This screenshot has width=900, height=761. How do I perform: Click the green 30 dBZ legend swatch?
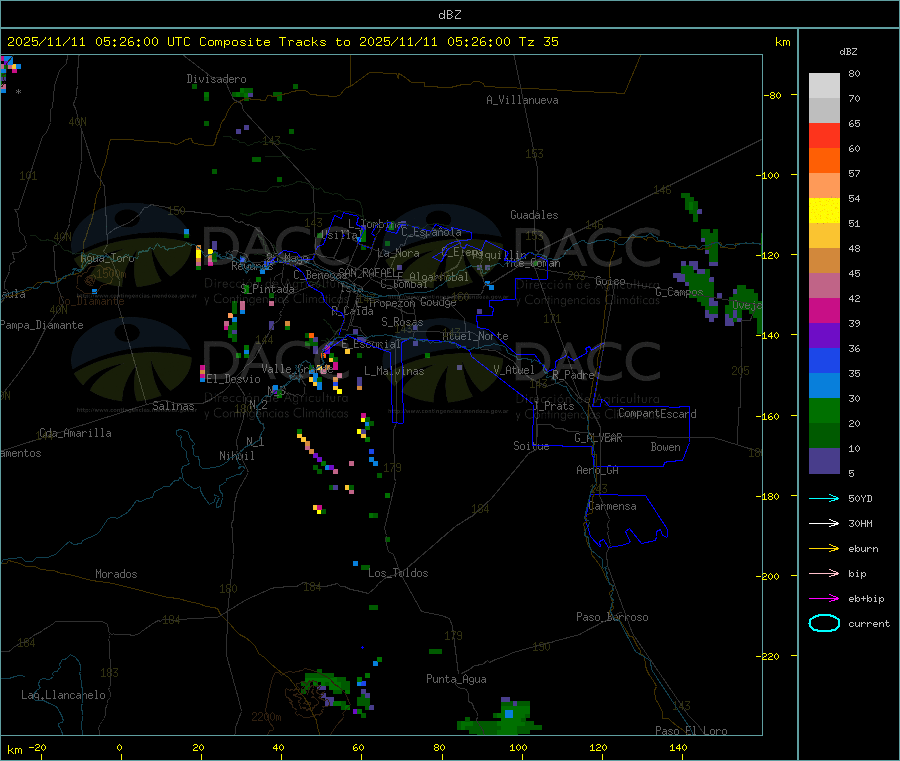824,410
